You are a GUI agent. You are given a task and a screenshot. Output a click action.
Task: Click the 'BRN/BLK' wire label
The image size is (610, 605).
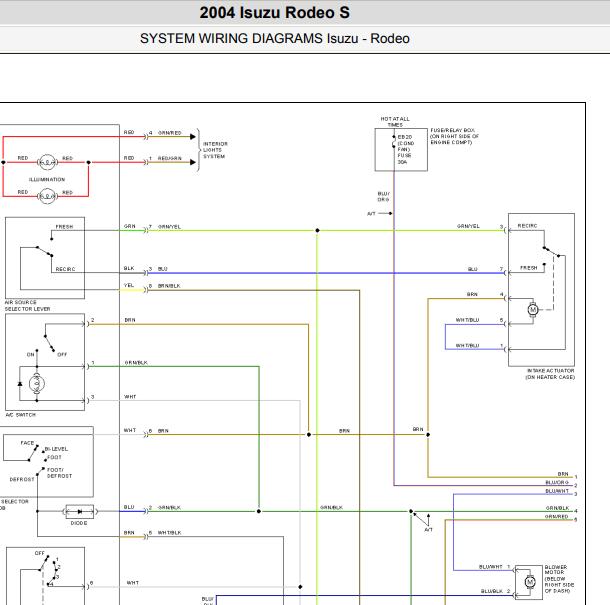(169, 286)
